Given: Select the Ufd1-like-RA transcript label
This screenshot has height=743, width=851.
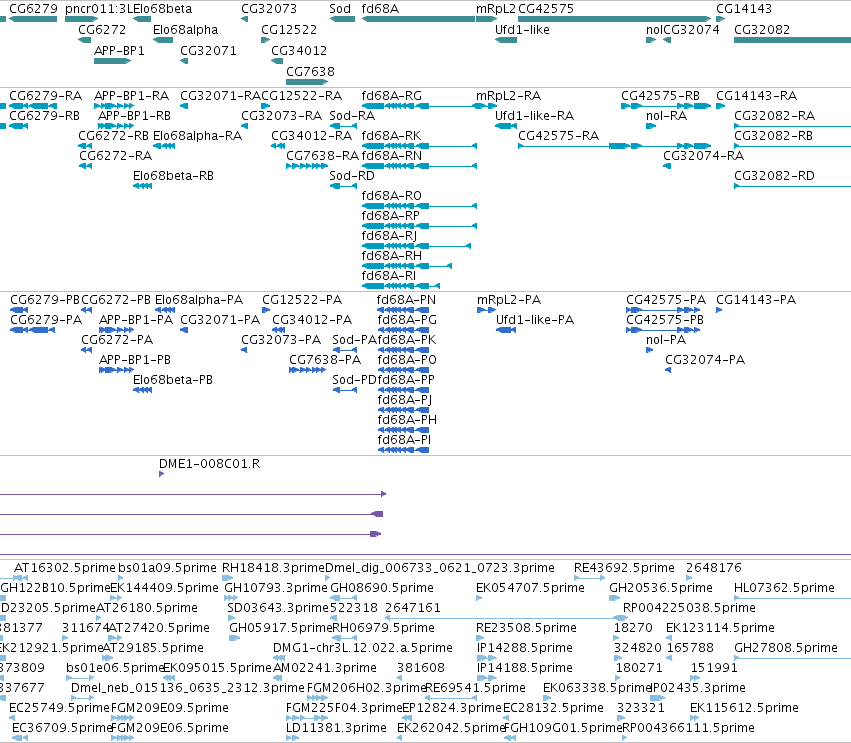Looking at the screenshot, I should pyautogui.click(x=535, y=116).
